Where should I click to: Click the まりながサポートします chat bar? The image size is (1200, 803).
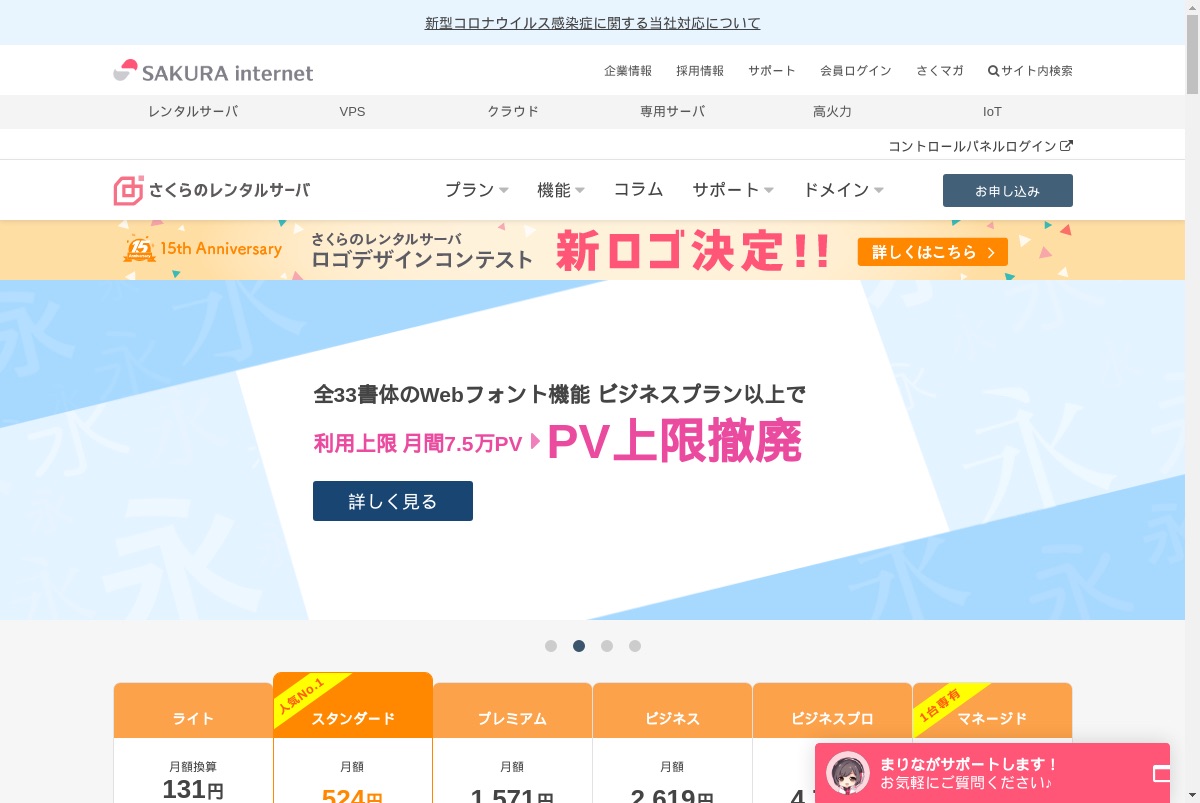[993, 773]
